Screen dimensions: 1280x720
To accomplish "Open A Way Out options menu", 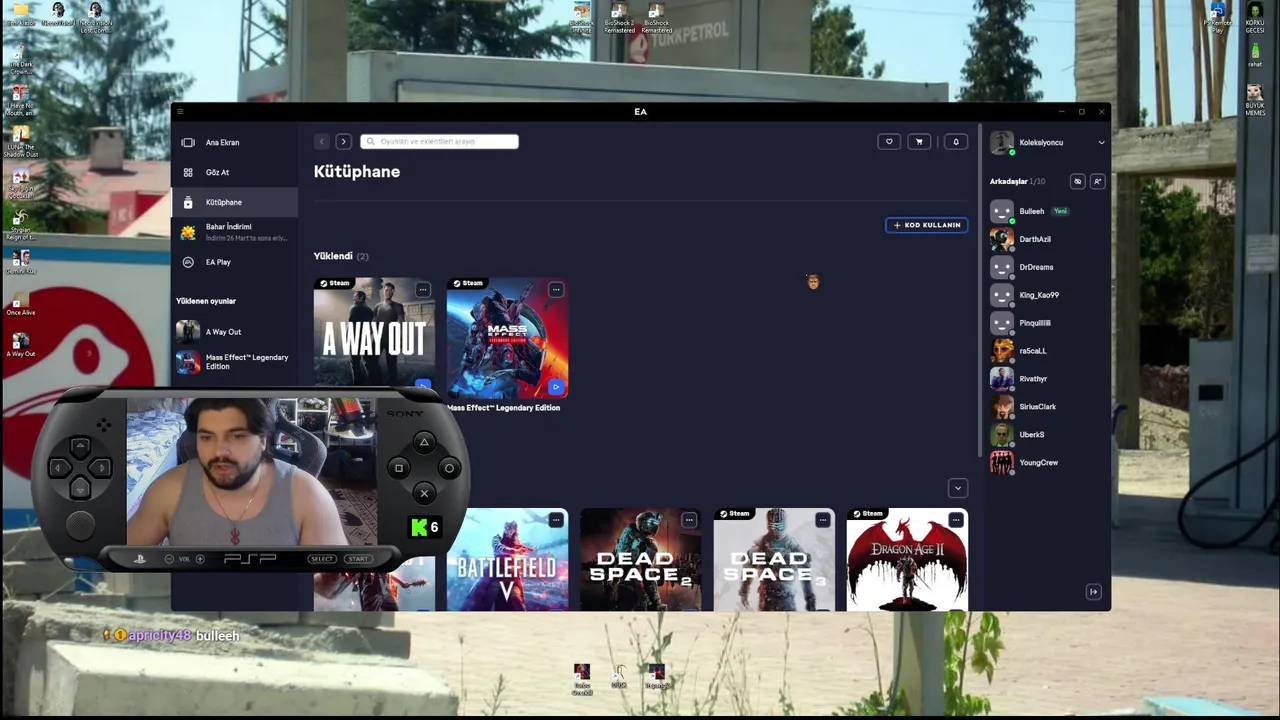I will point(423,290).
